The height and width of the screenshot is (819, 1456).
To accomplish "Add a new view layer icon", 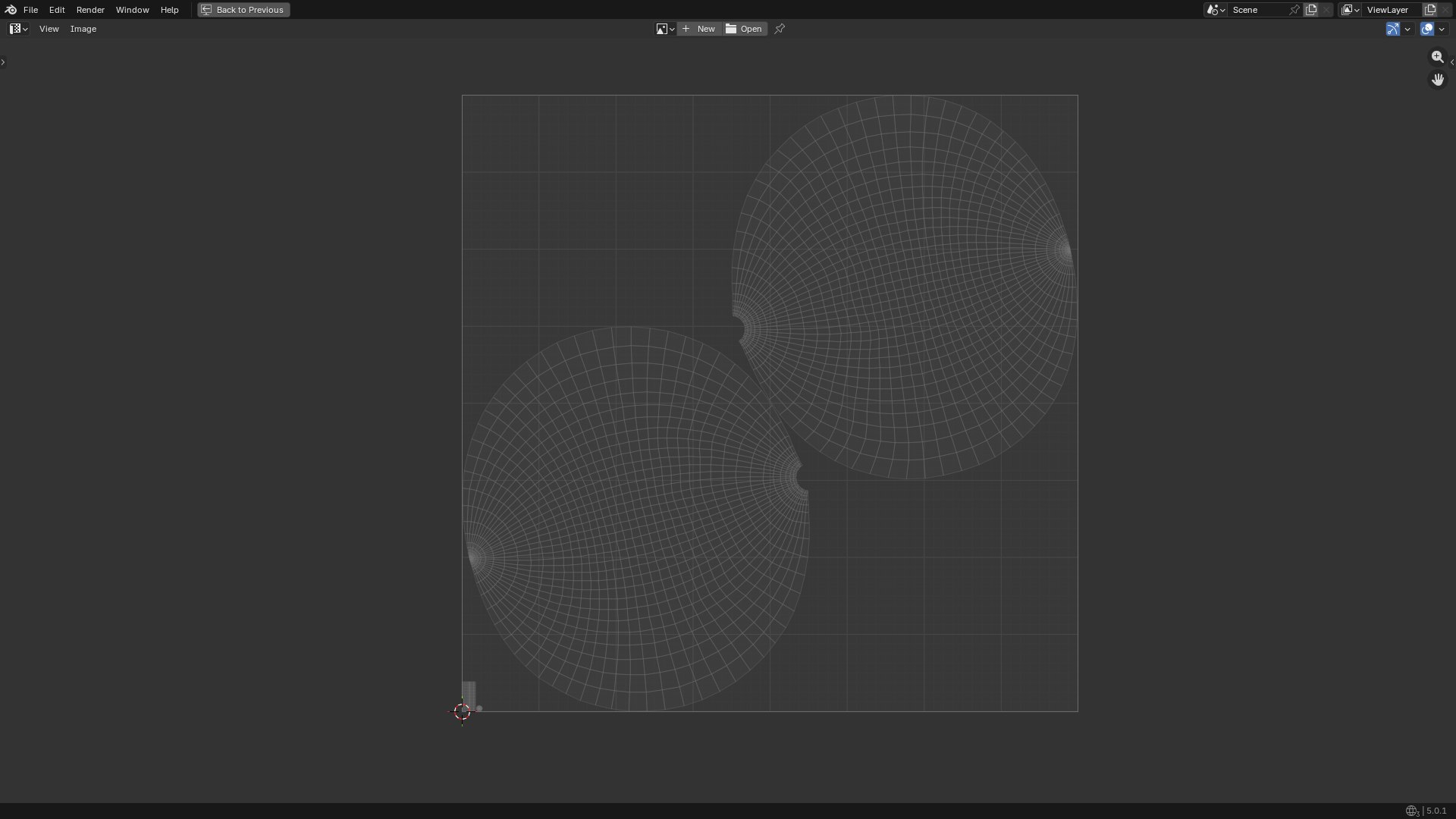I will coord(1430,10).
